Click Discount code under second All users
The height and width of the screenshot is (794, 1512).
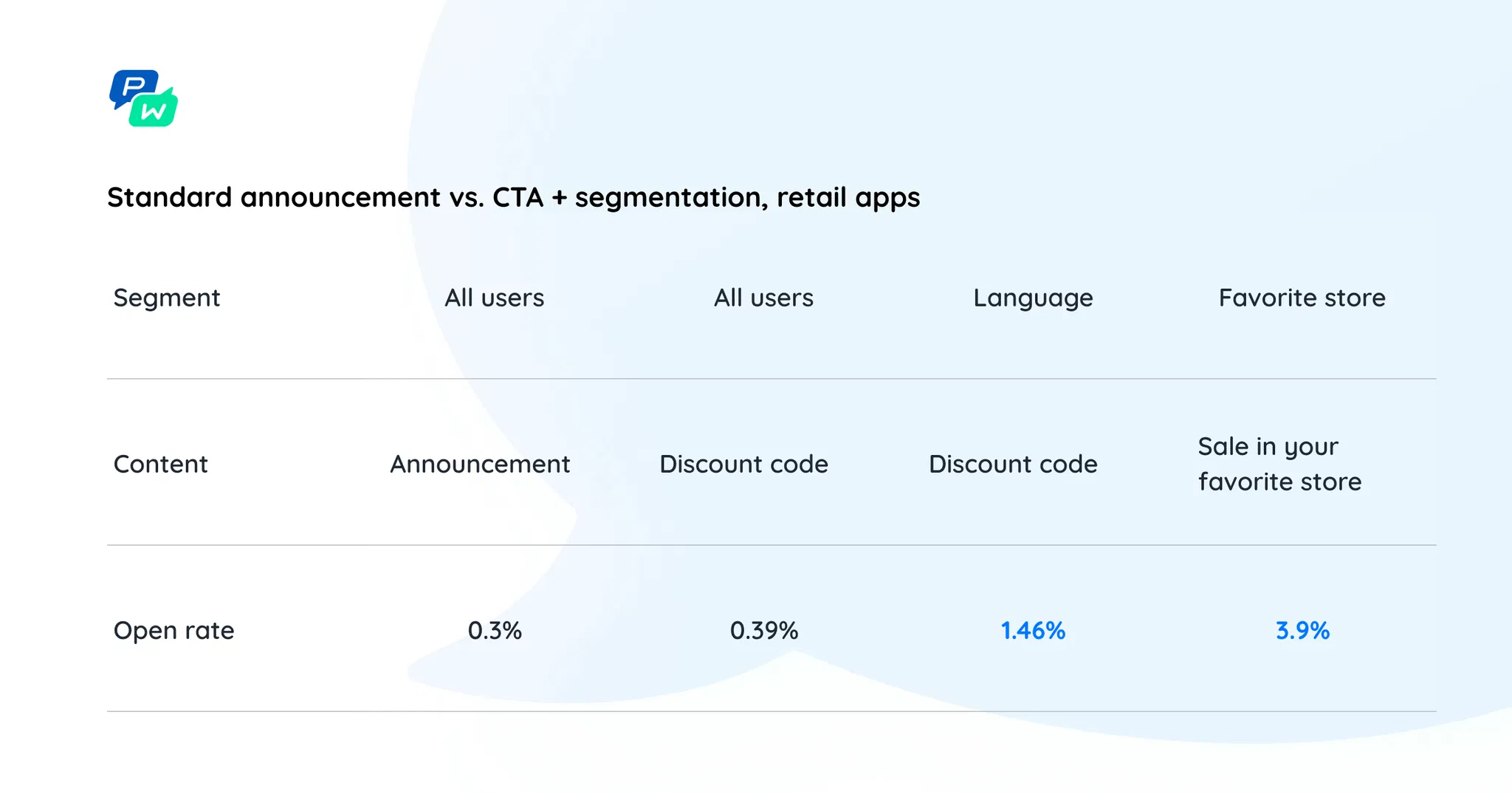point(743,464)
